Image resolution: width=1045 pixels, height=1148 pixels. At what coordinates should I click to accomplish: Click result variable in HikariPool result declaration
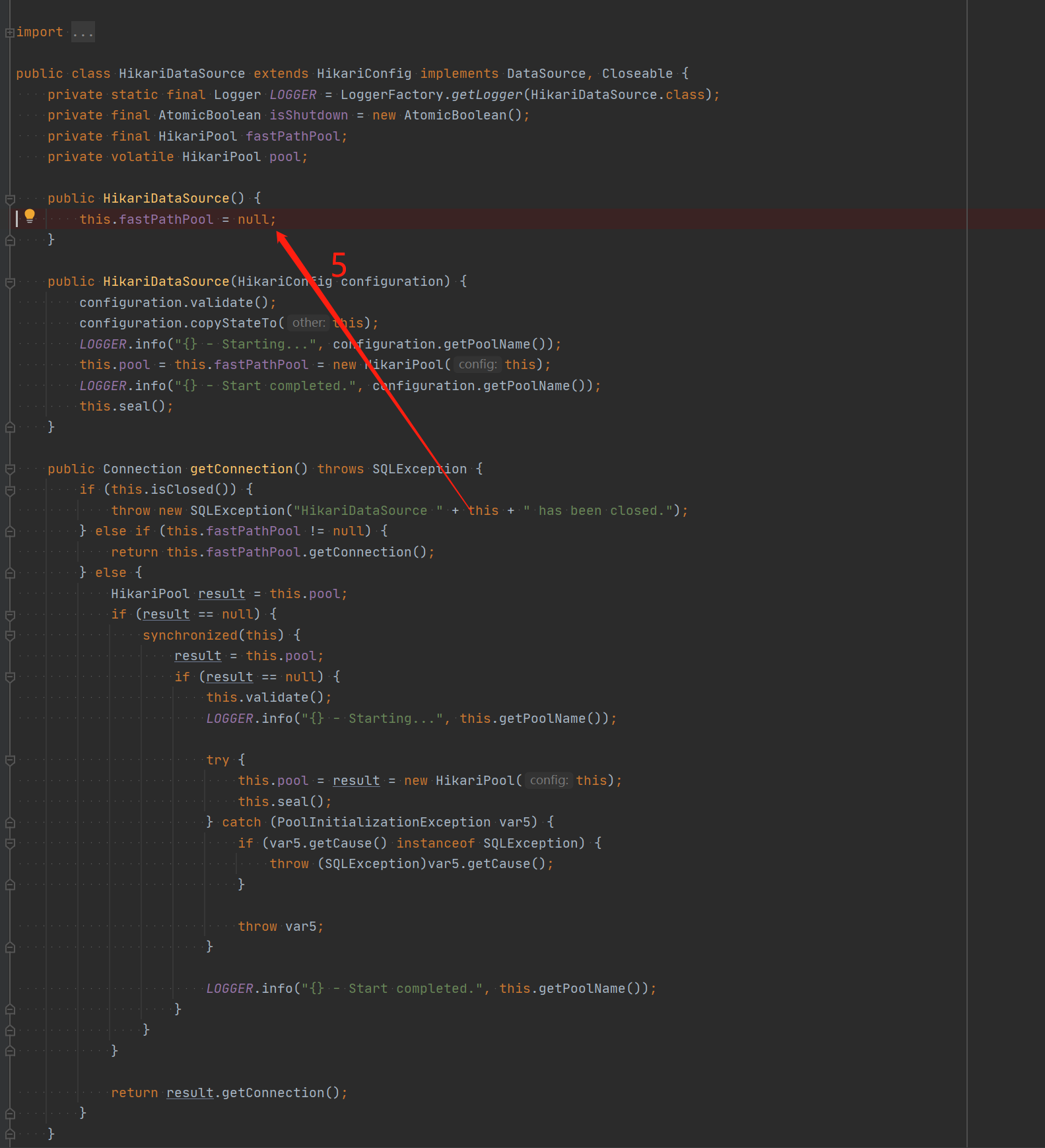[221, 593]
